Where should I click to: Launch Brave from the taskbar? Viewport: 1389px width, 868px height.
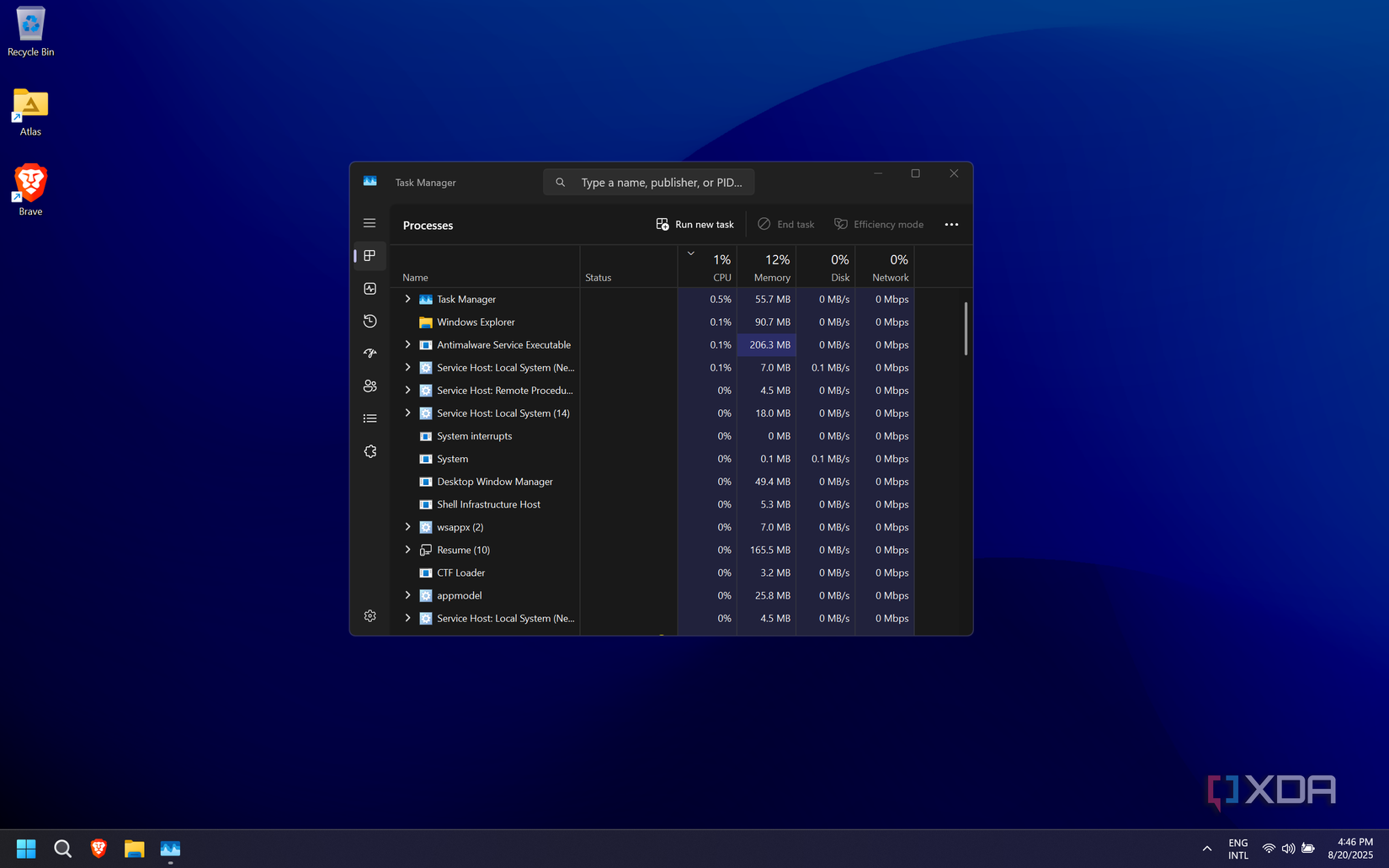pyautogui.click(x=98, y=848)
